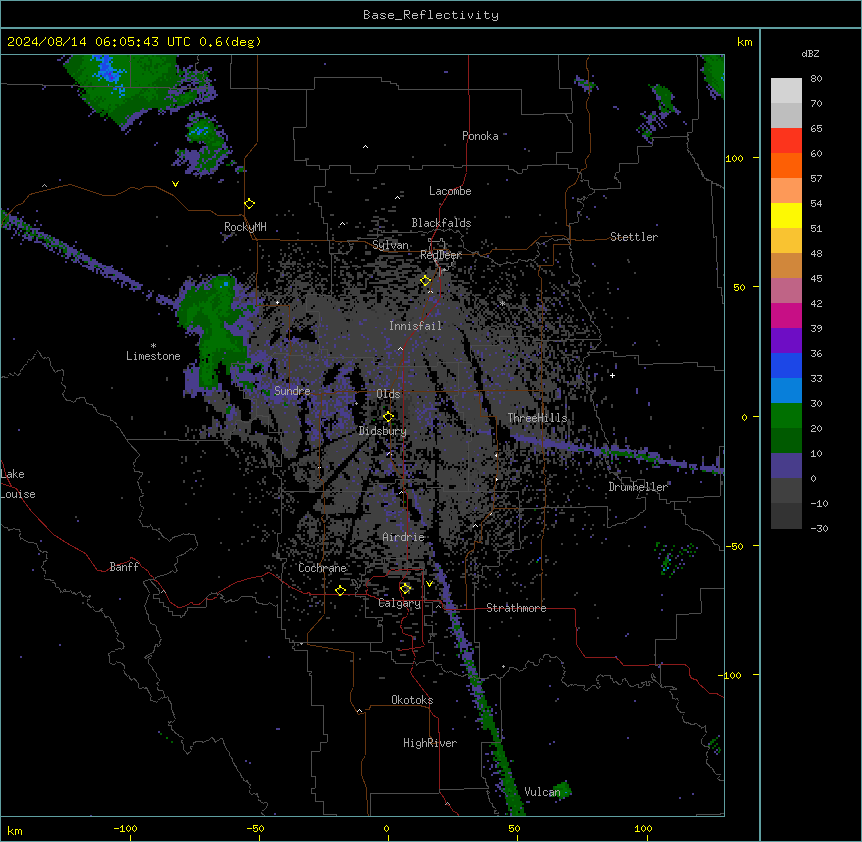The width and height of the screenshot is (862, 842).
Task: Click the Calgary city label
Action: (400, 603)
